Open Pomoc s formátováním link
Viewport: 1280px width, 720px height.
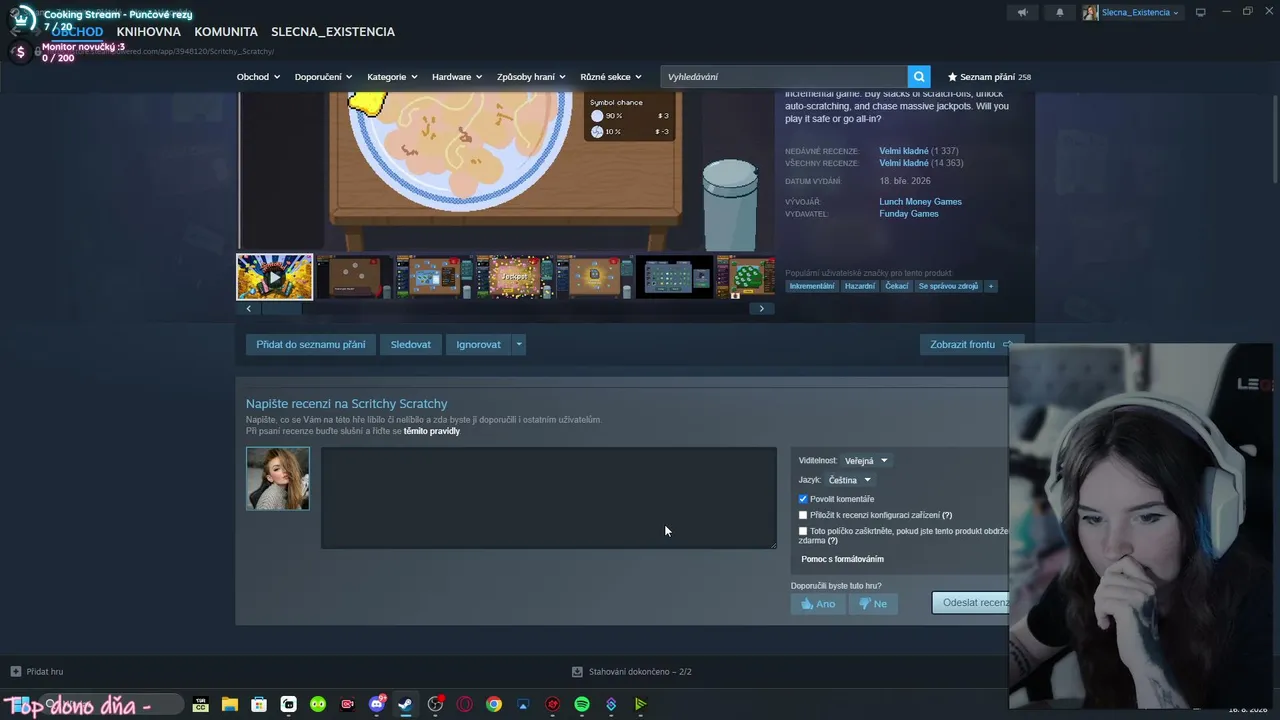842,559
